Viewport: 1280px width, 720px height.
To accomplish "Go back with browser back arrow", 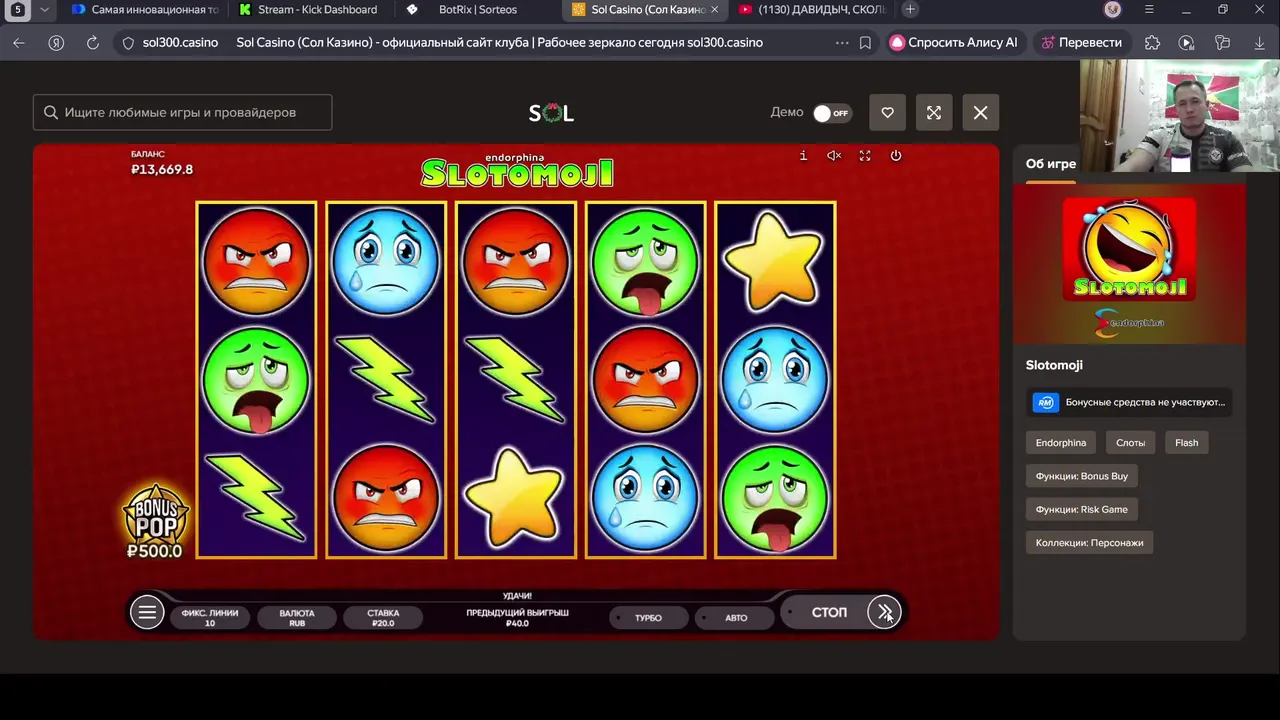I will [19, 43].
